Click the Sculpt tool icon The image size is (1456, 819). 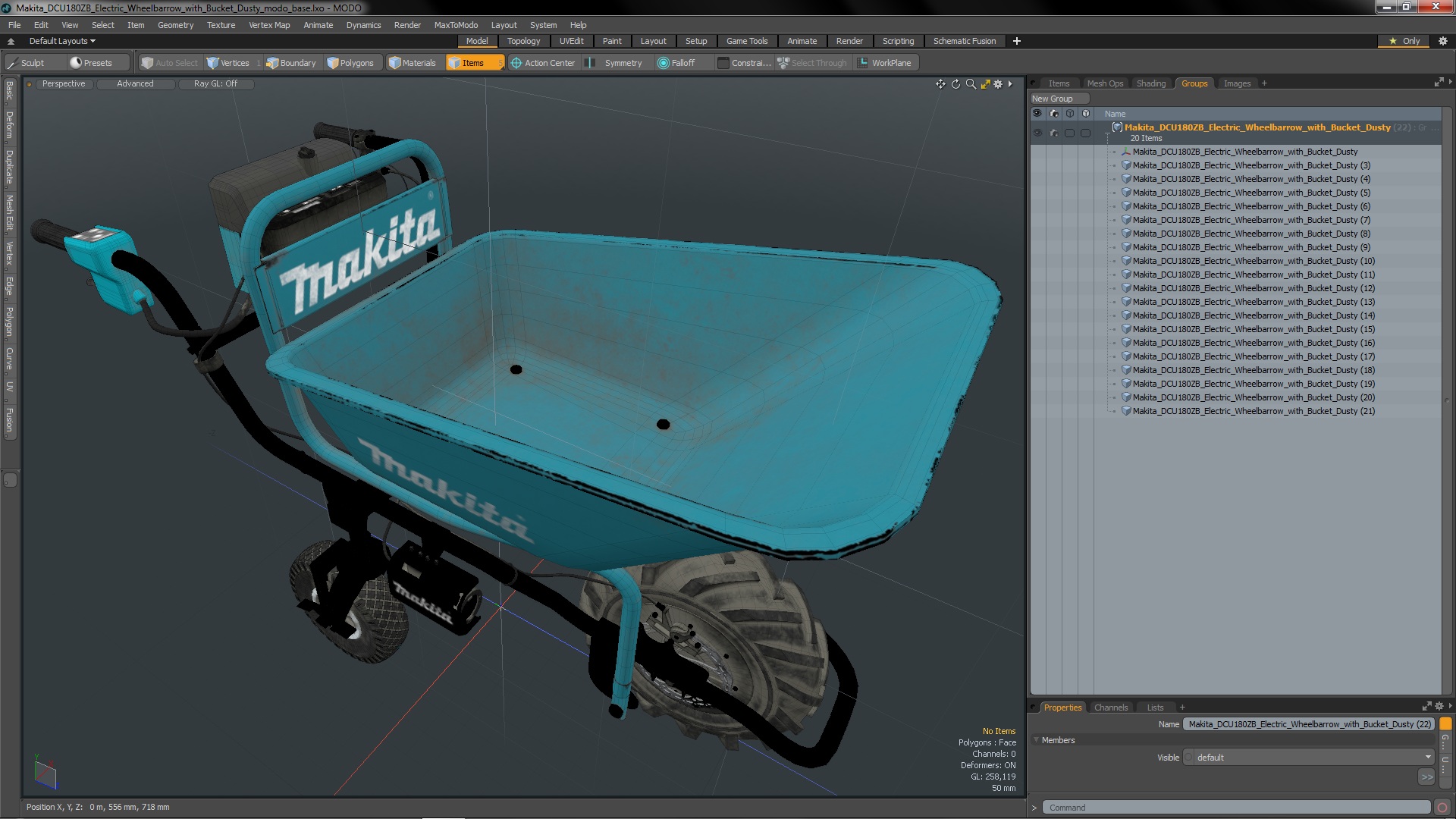pos(13,63)
